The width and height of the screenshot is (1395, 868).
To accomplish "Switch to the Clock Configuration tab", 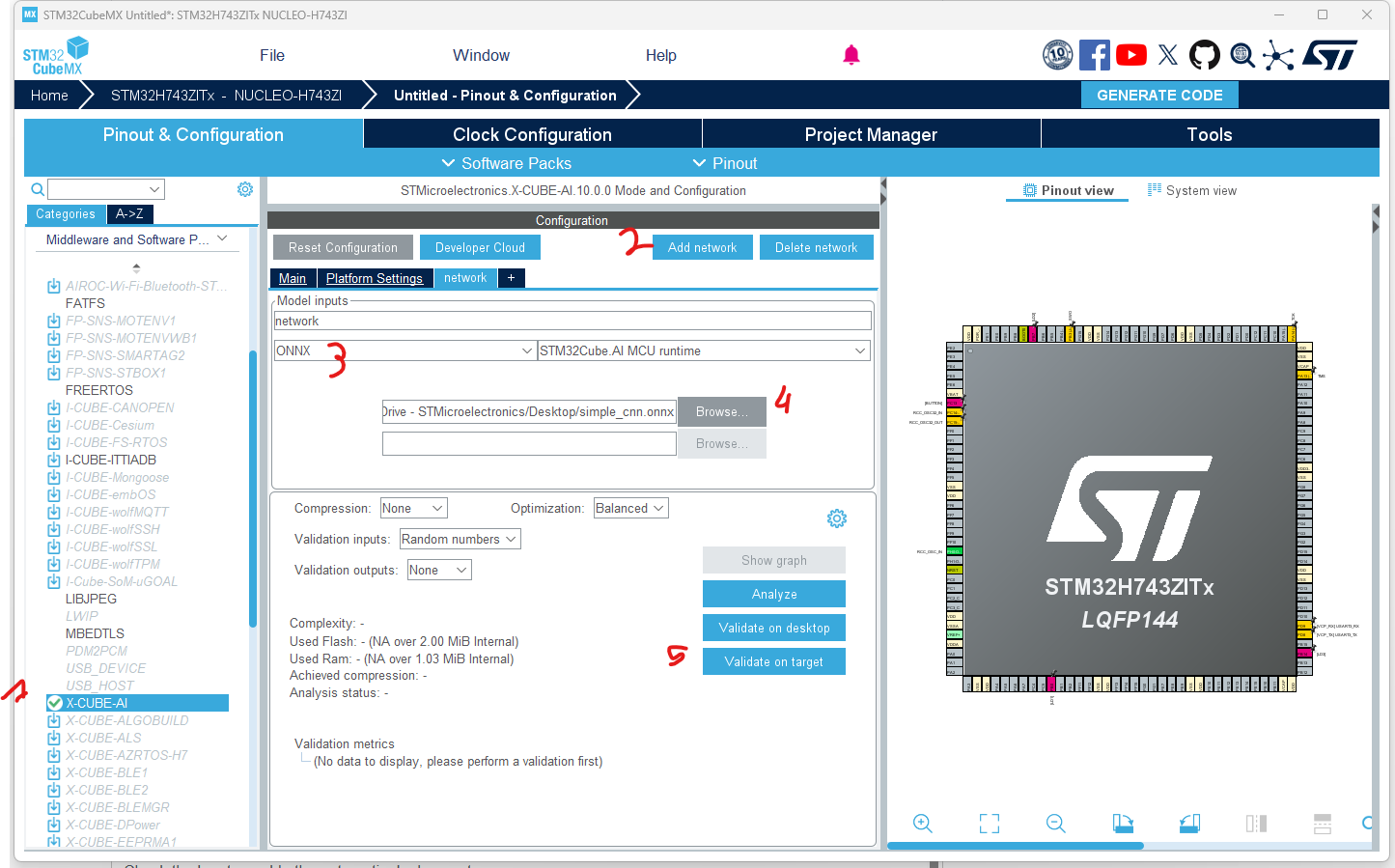I will coord(532,134).
